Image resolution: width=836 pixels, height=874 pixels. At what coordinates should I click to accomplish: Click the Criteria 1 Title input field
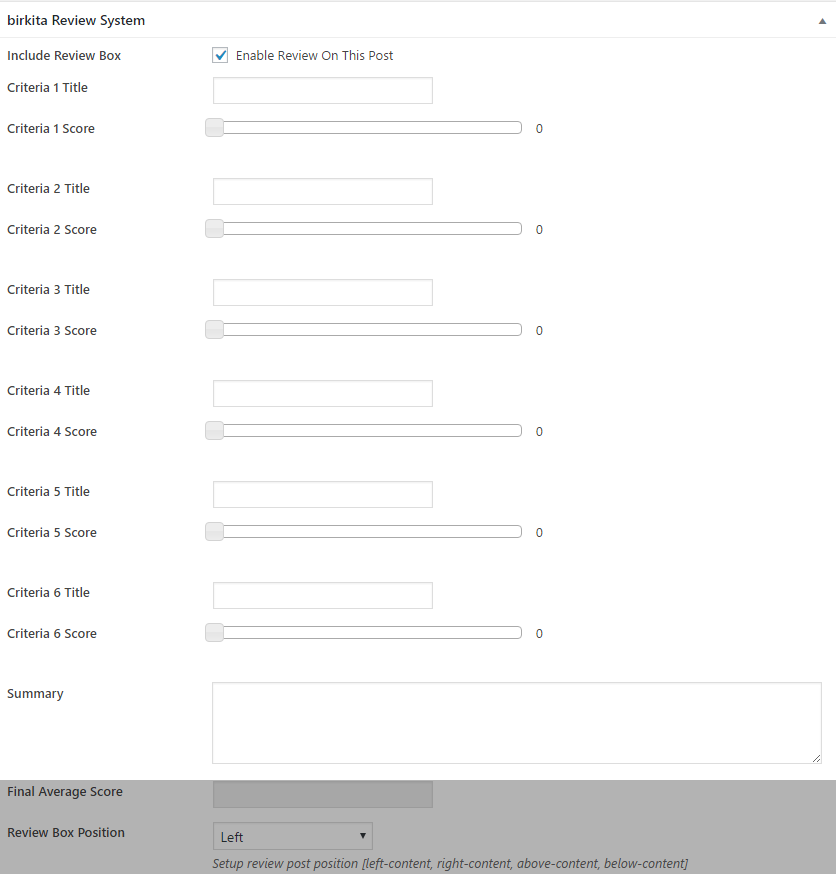tap(322, 91)
